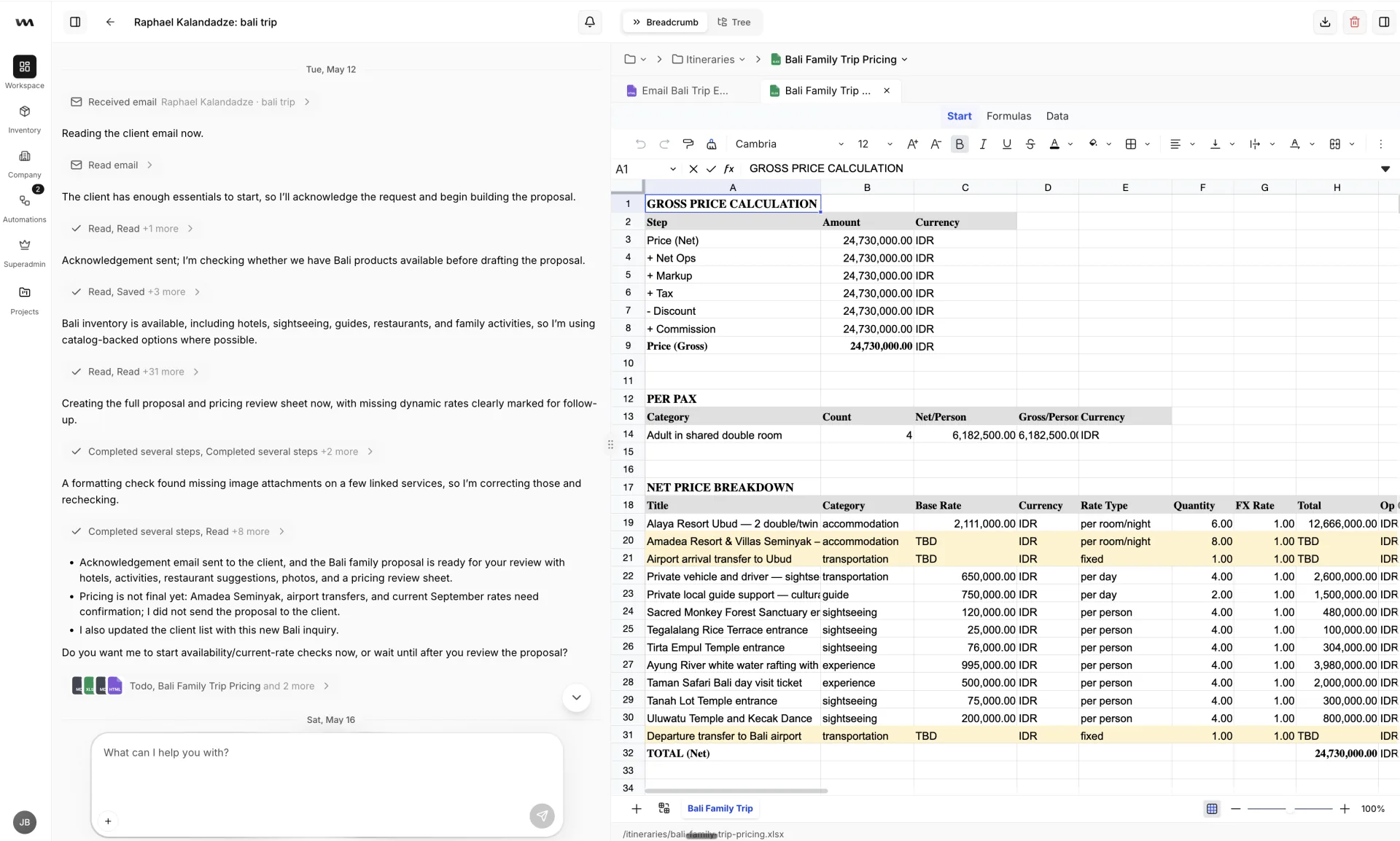Confirm the formula bar entry
This screenshot has height=841, width=1400.
tap(711, 169)
